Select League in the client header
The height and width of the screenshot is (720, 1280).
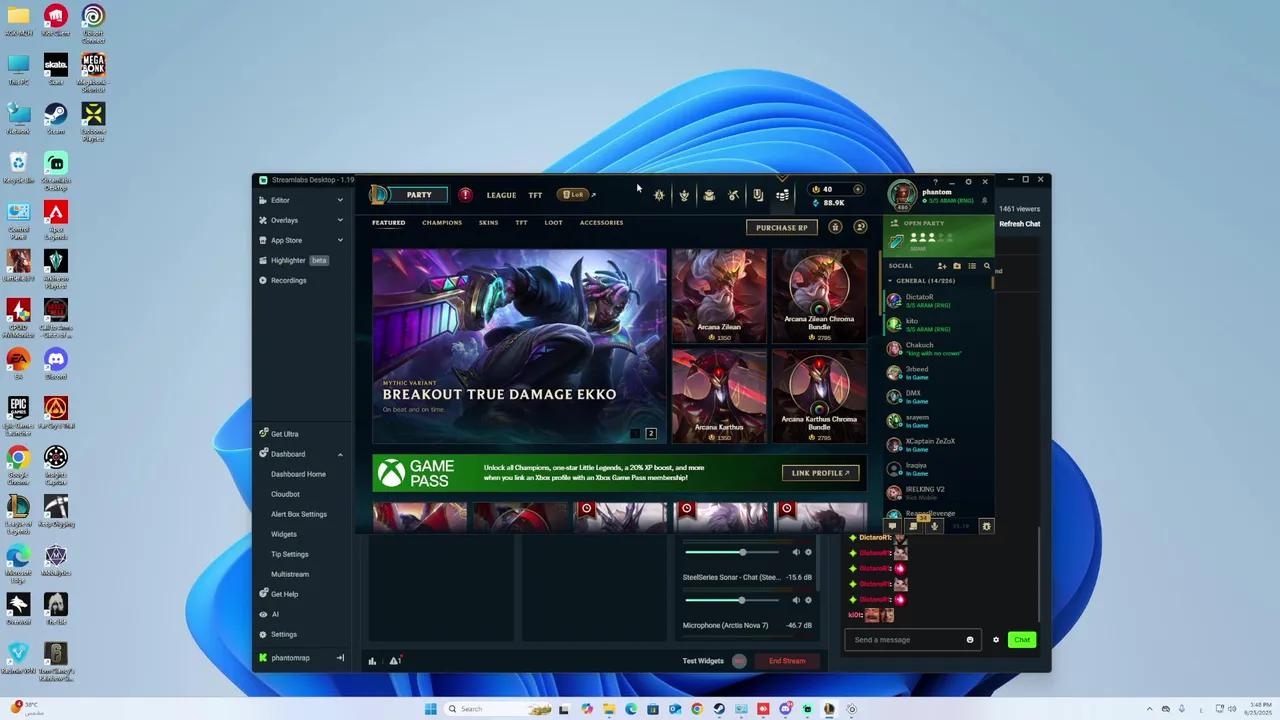coord(501,195)
